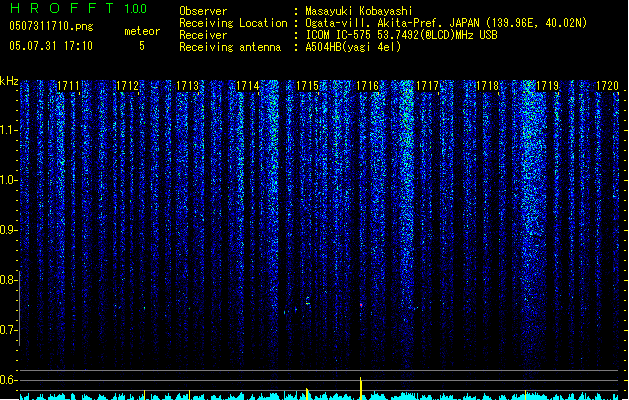Click the A504HB(yagi 4el) antenna text
This screenshot has width=629, height=400.
353,47
